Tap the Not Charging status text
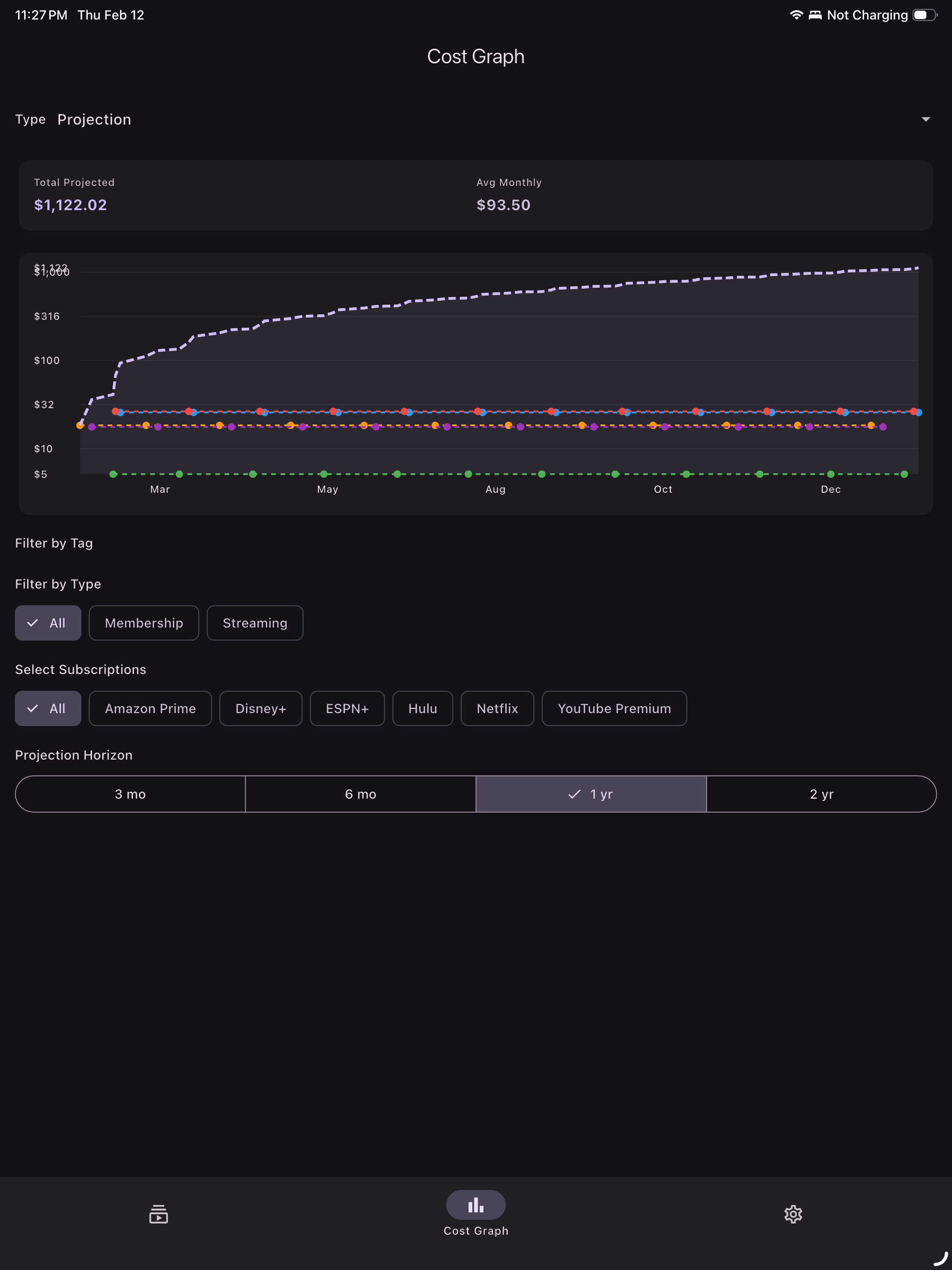Image resolution: width=952 pixels, height=1270 pixels. coord(867,15)
